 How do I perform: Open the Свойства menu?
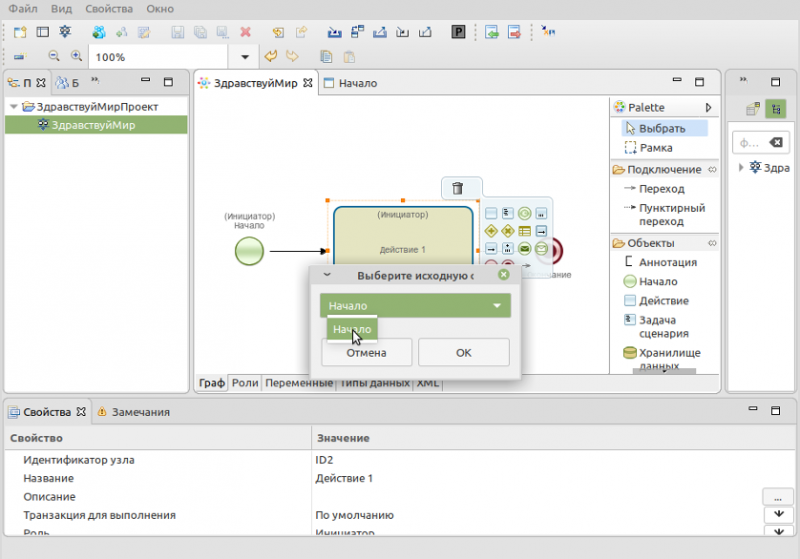pyautogui.click(x=109, y=8)
